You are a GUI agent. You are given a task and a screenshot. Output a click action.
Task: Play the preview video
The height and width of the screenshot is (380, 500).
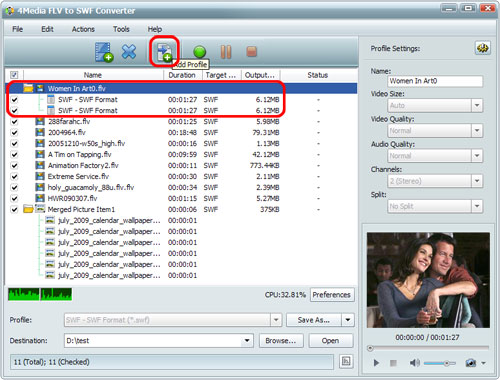click(x=376, y=363)
